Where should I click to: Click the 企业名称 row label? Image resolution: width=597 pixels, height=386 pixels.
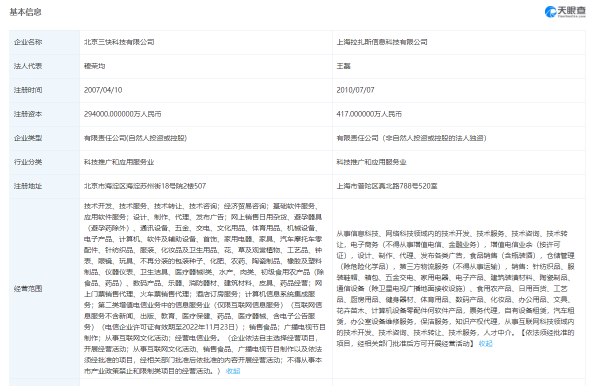[x=28, y=42]
